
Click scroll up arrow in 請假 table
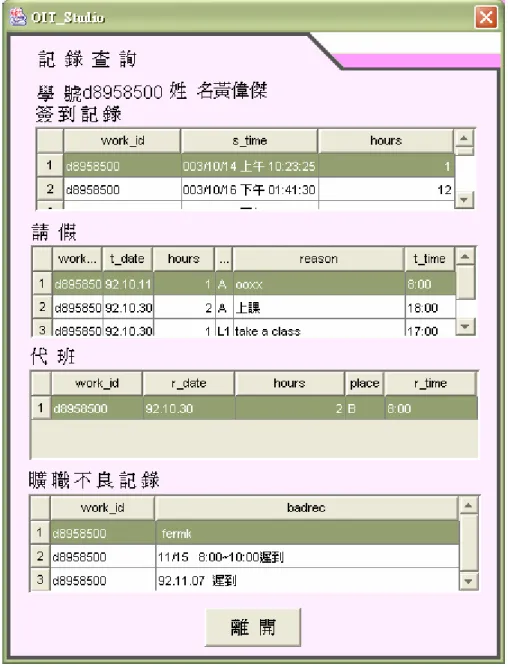[465, 257]
